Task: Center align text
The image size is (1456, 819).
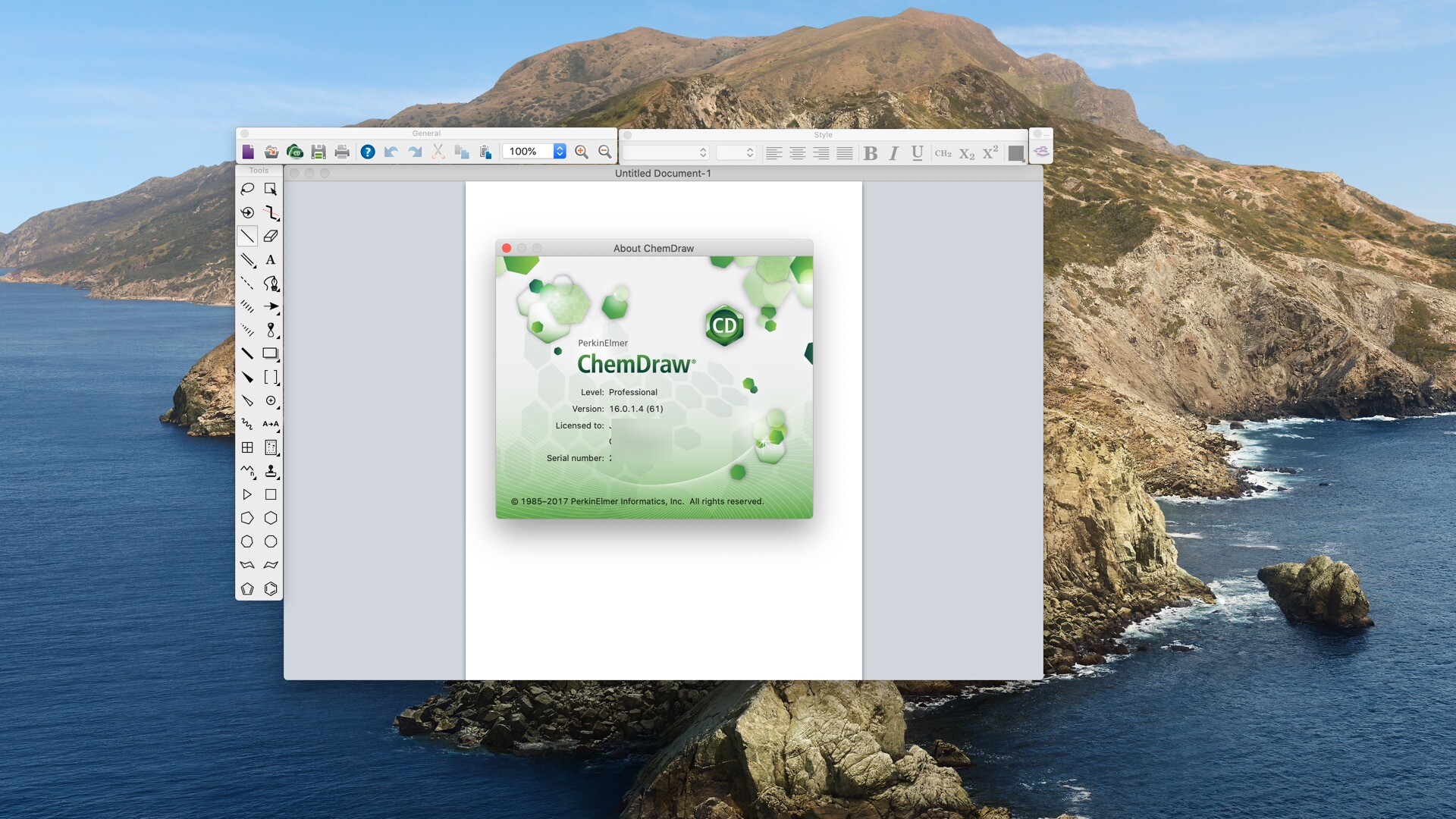Action: (x=798, y=153)
